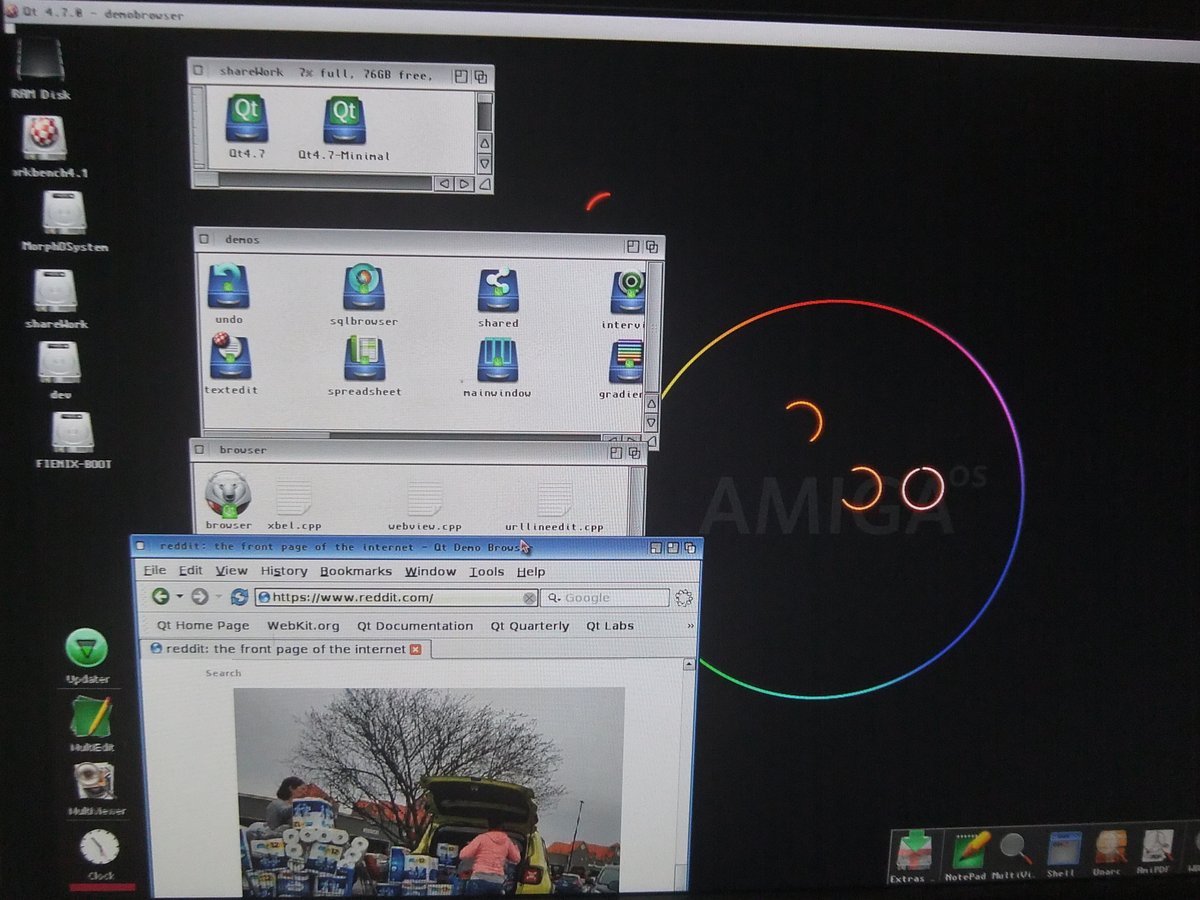Open Qt Quarterly bookmark
Screen dimensions: 1200x900
point(529,626)
